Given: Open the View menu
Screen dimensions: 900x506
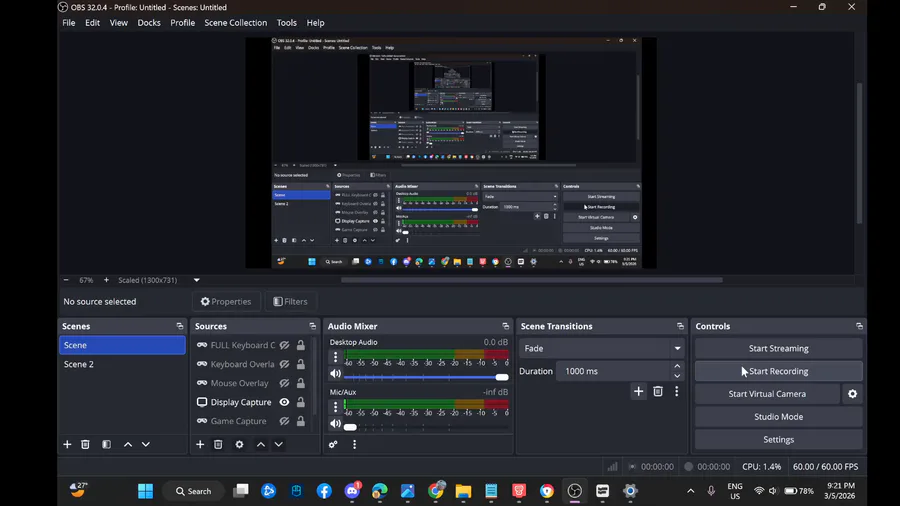Looking at the screenshot, I should tap(119, 23).
